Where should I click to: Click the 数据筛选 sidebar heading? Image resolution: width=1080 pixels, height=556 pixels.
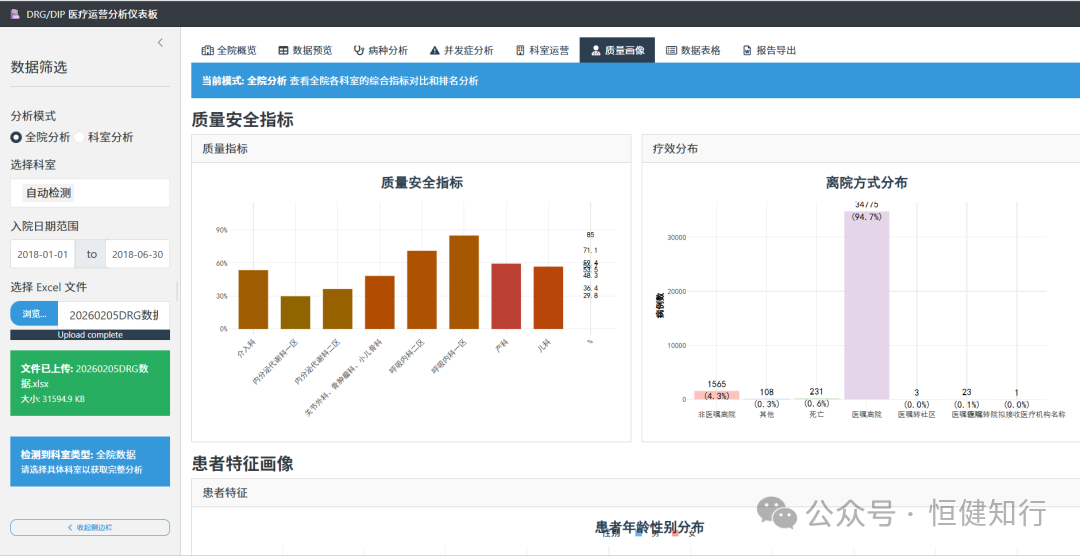pos(39,68)
